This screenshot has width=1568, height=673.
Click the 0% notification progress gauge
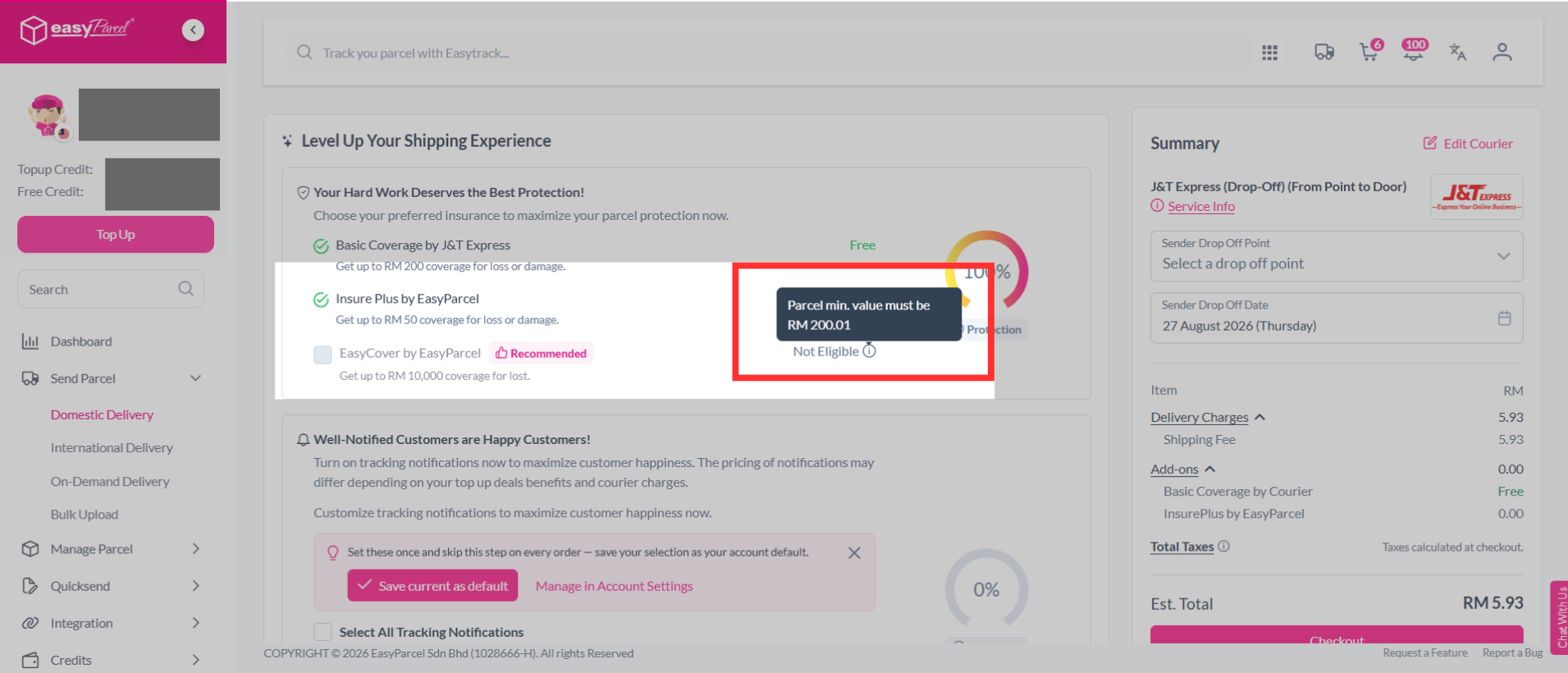986,589
